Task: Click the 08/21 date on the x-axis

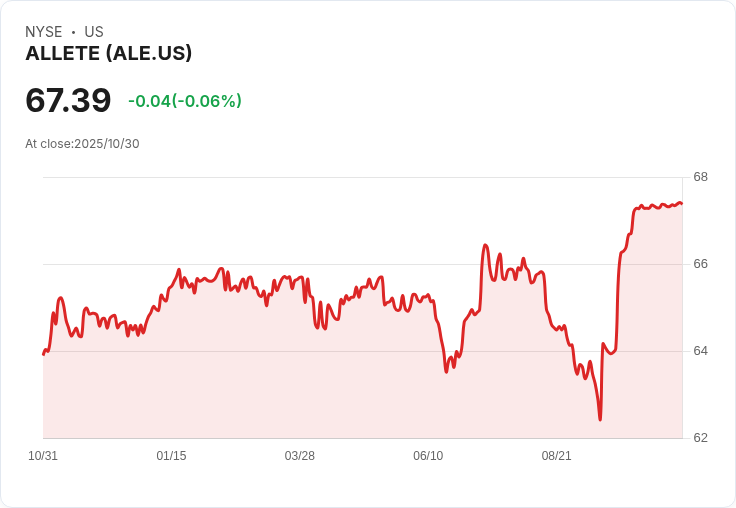Action: pos(556,456)
